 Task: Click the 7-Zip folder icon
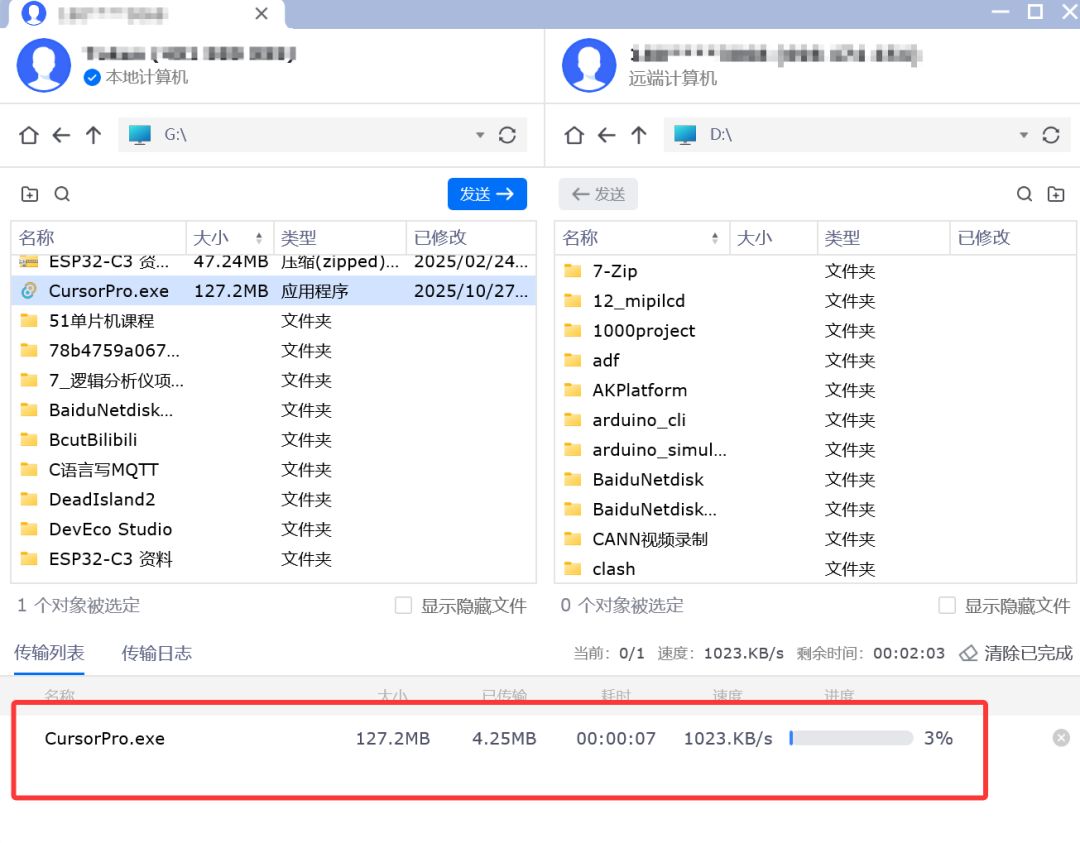coord(572,270)
